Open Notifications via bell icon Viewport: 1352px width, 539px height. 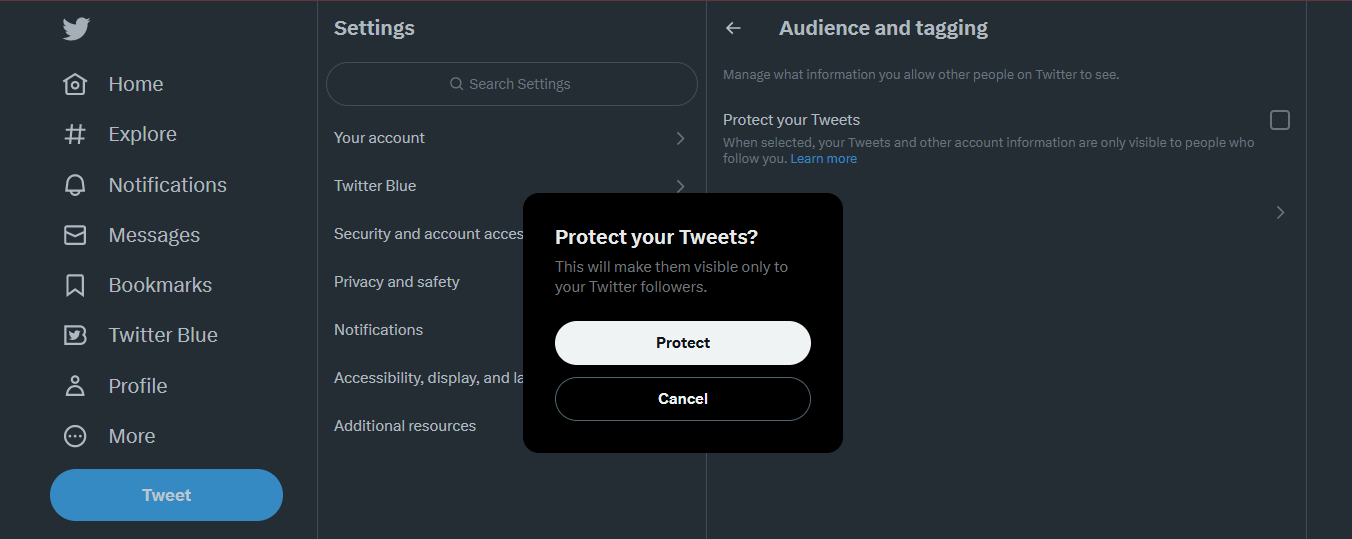75,185
